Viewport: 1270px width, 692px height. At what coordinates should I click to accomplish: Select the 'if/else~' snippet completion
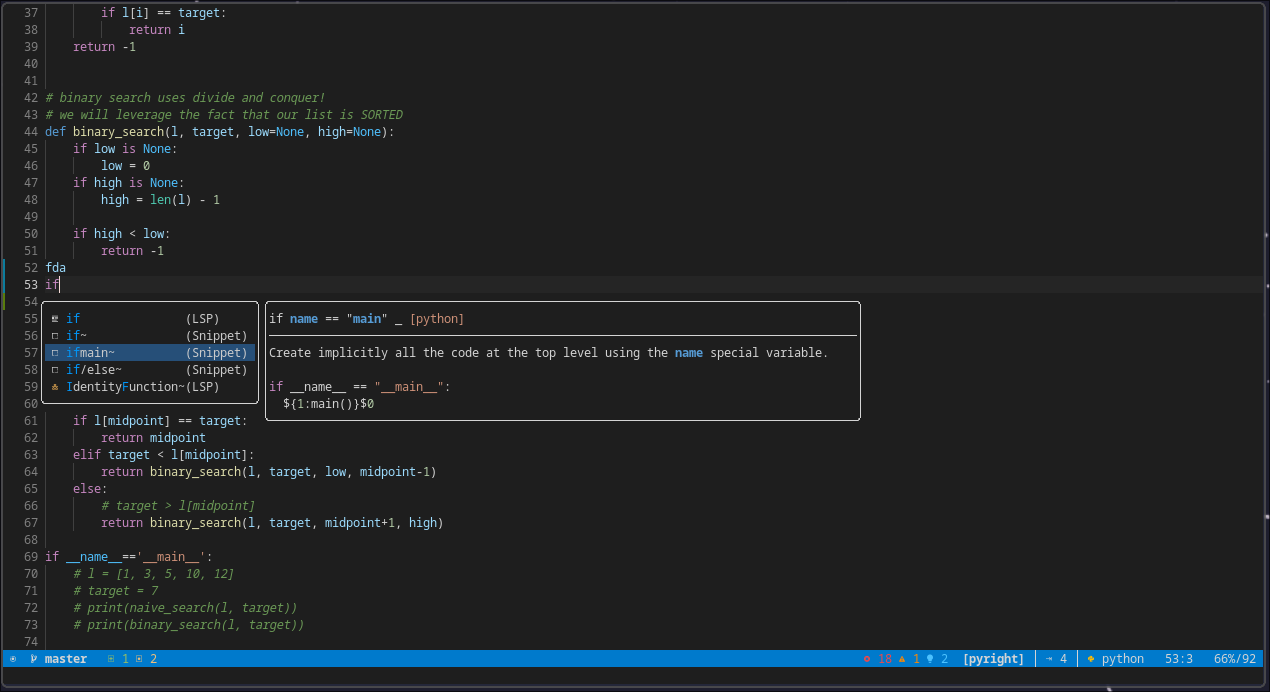point(150,370)
